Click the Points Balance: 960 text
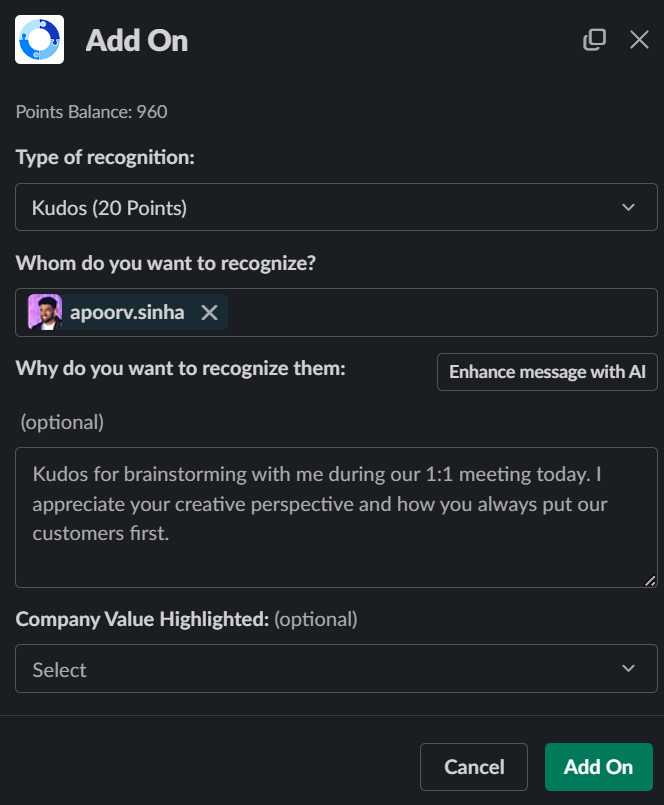Image resolution: width=664 pixels, height=805 pixels. pos(91,112)
